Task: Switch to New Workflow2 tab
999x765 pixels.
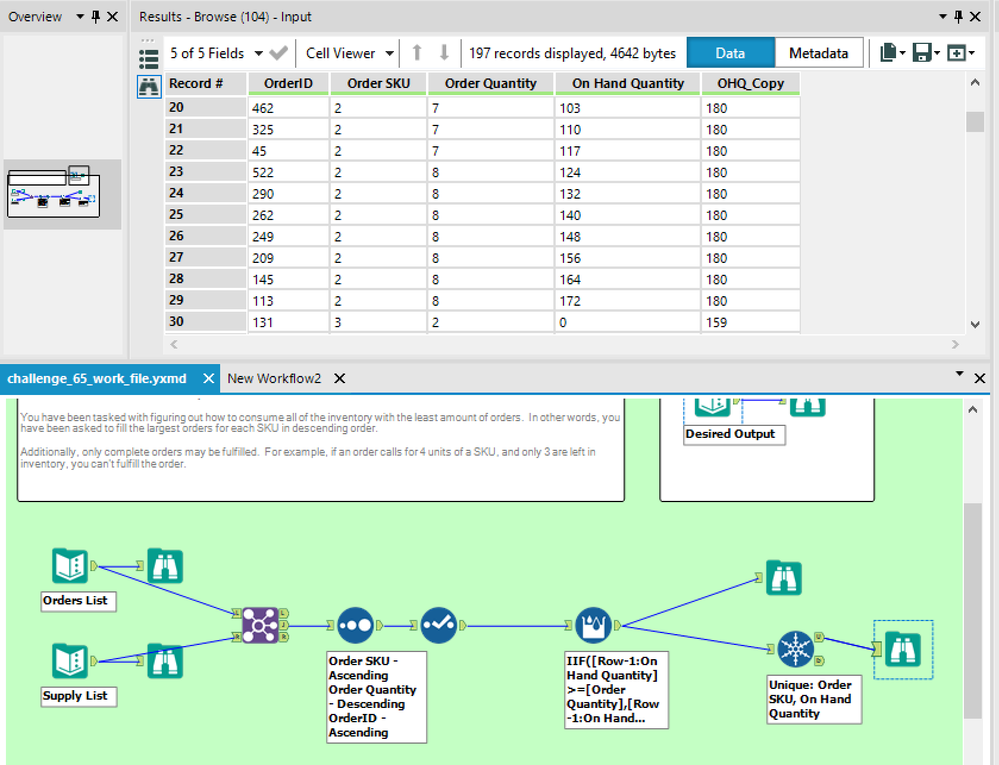Action: (x=274, y=378)
